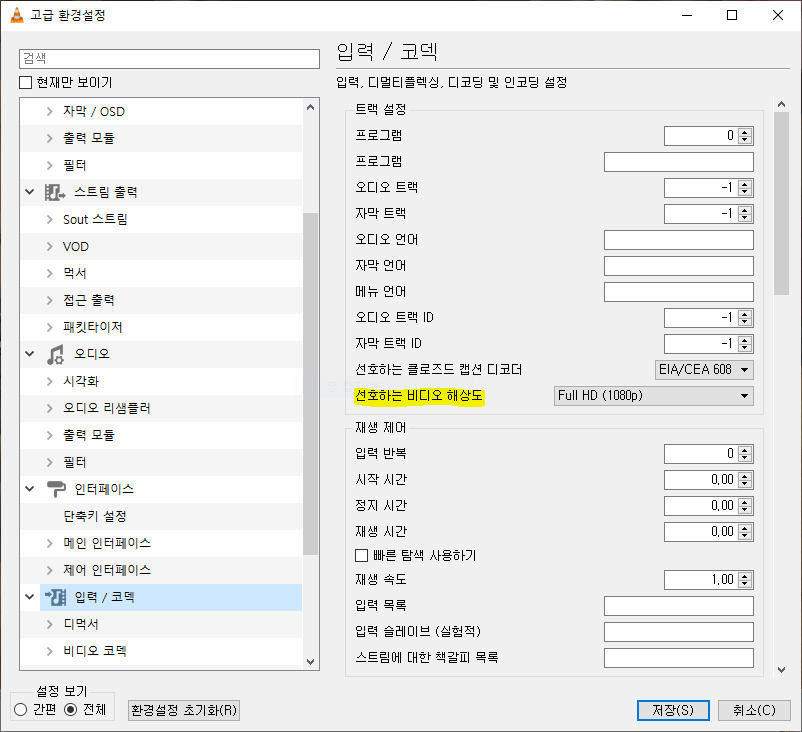Click the 입력 / 코덱 icon in the sidebar
This screenshot has height=732, width=802.
point(54,597)
